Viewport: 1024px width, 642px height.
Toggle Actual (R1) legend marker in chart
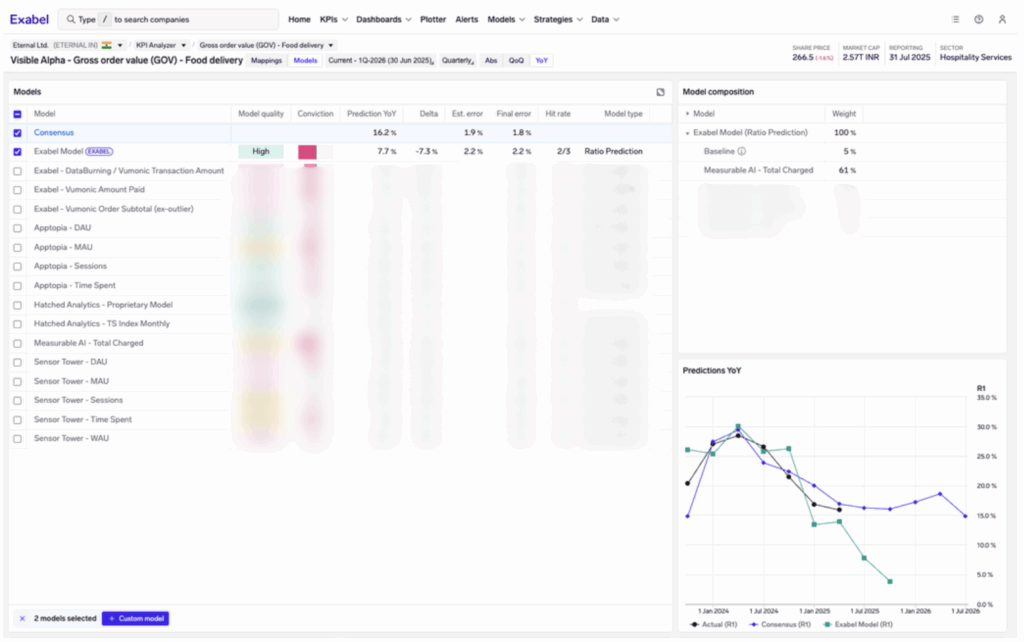coord(694,625)
